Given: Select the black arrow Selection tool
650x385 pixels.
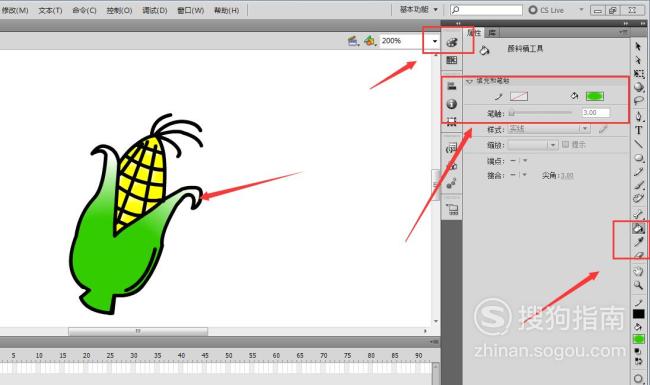Looking at the screenshot, I should (x=638, y=46).
